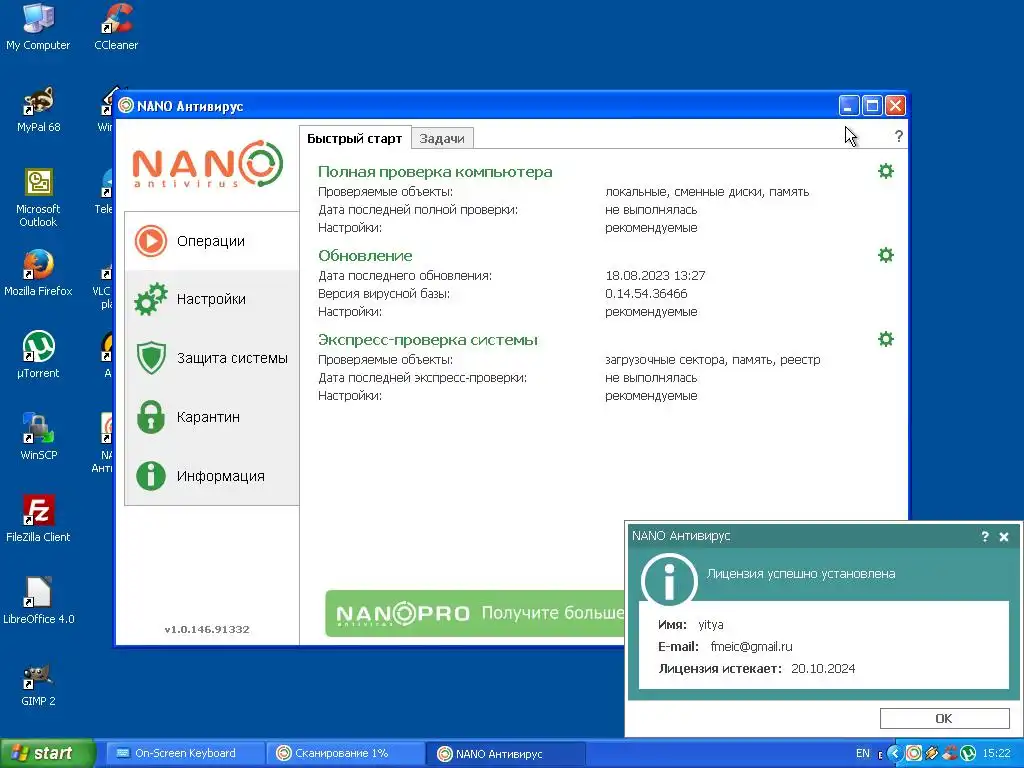Select the MyPal 68 desktop icon
This screenshot has height=768, width=1024.
tap(39, 110)
